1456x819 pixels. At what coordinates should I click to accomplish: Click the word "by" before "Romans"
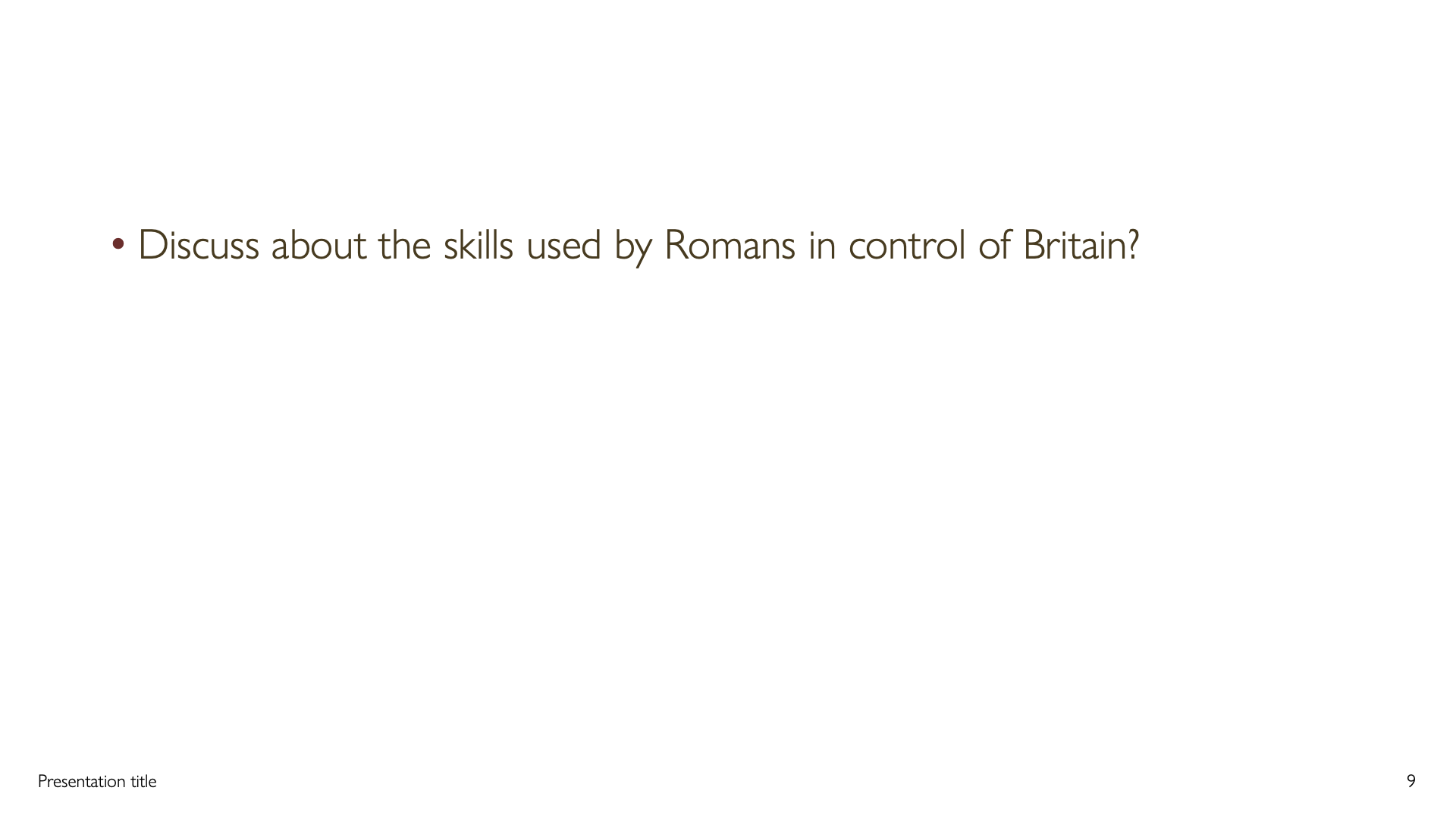[x=632, y=247]
